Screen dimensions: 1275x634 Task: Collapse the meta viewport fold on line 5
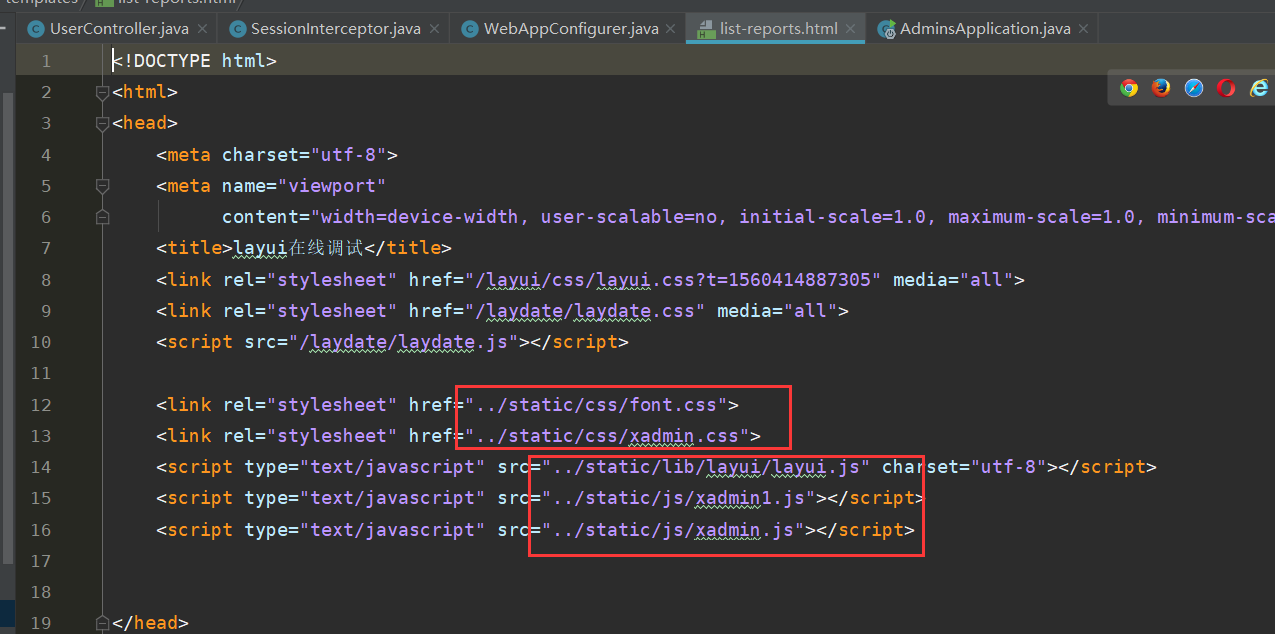[101, 186]
